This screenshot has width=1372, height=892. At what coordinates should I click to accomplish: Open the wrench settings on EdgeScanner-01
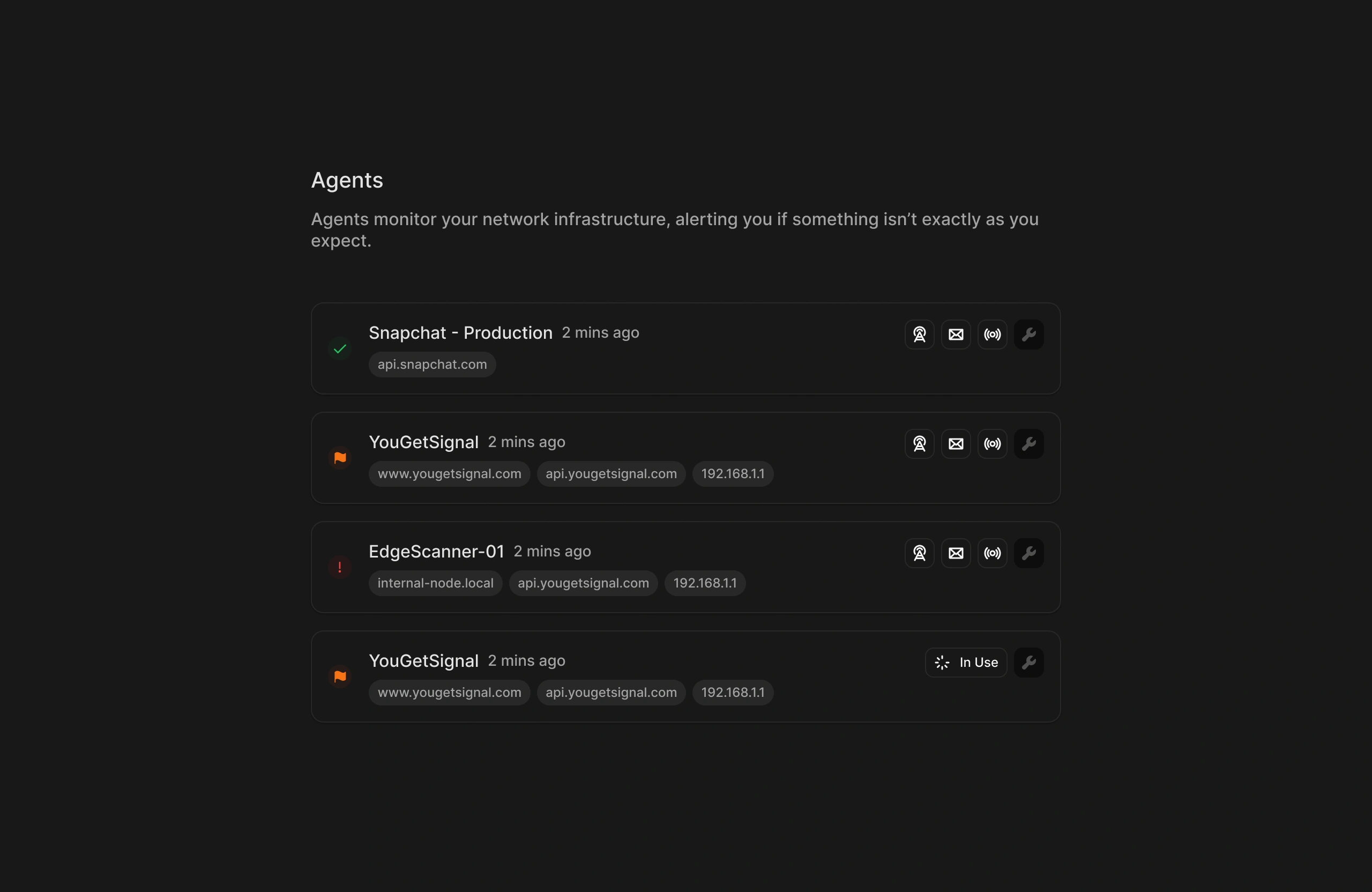1030,553
